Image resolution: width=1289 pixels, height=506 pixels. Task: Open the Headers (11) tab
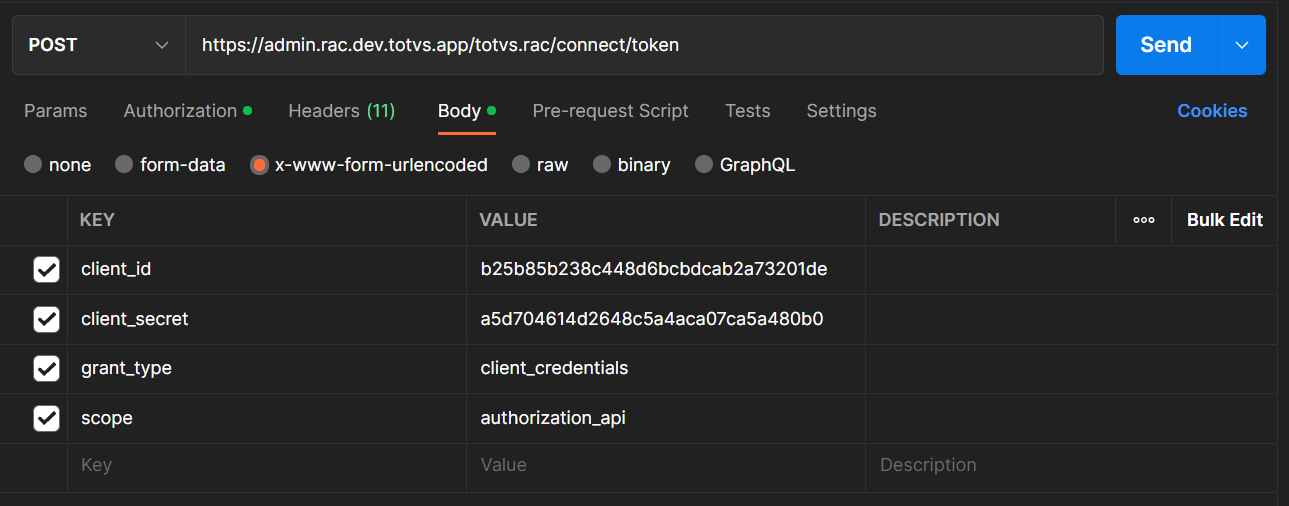pos(341,111)
